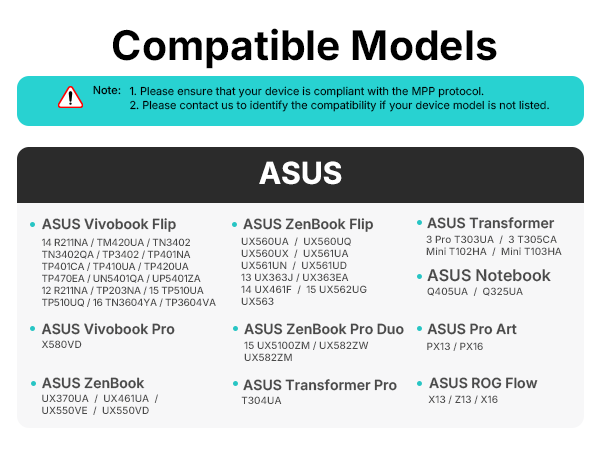Screen dimensions: 600x450
Task: Click the bullet beside ASUS Pro Art
Action: [419, 329]
